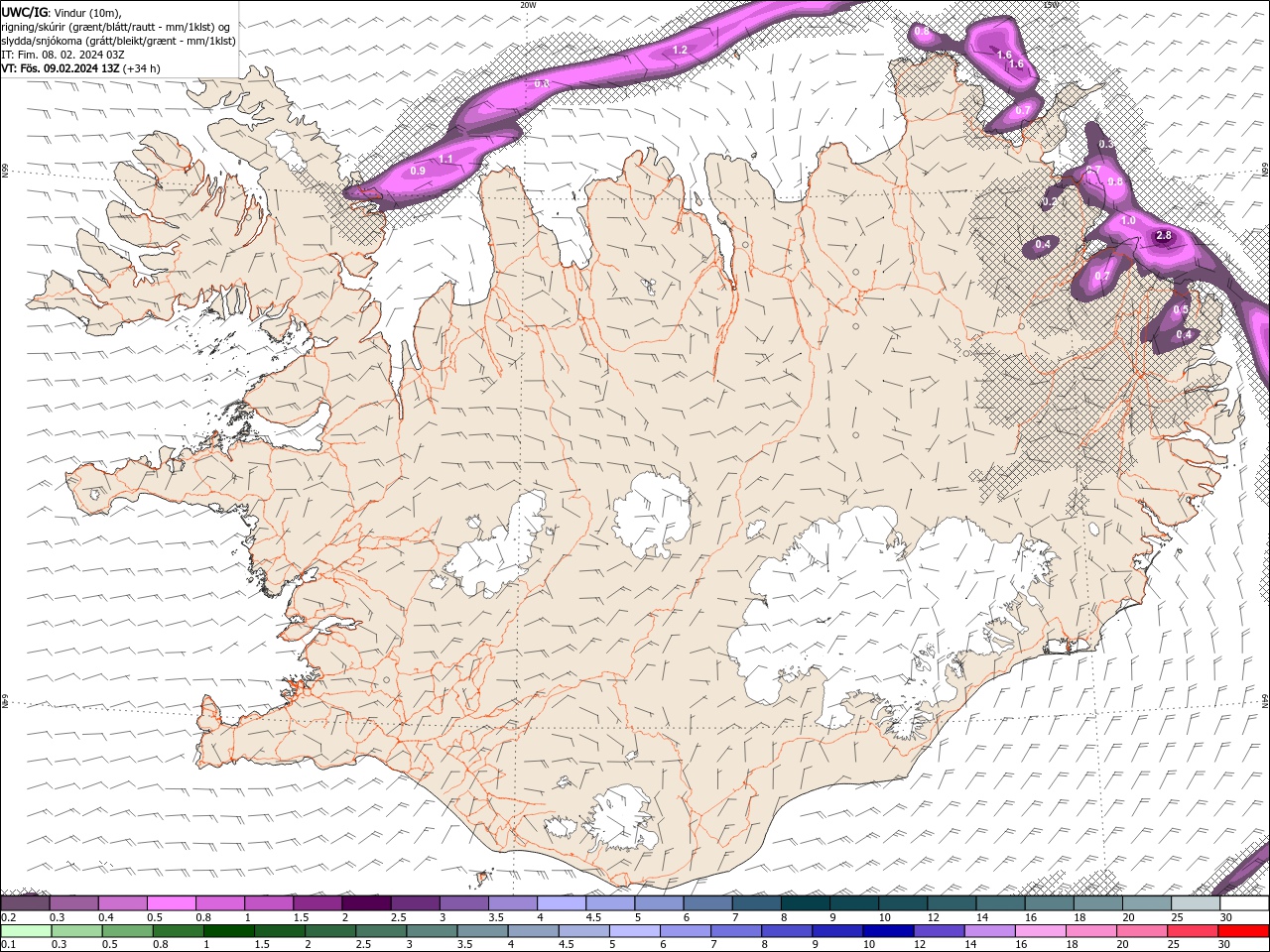Select the light pink swatch at 16 in rain scale
The width and height of the screenshot is (1270, 952).
pos(1041,931)
